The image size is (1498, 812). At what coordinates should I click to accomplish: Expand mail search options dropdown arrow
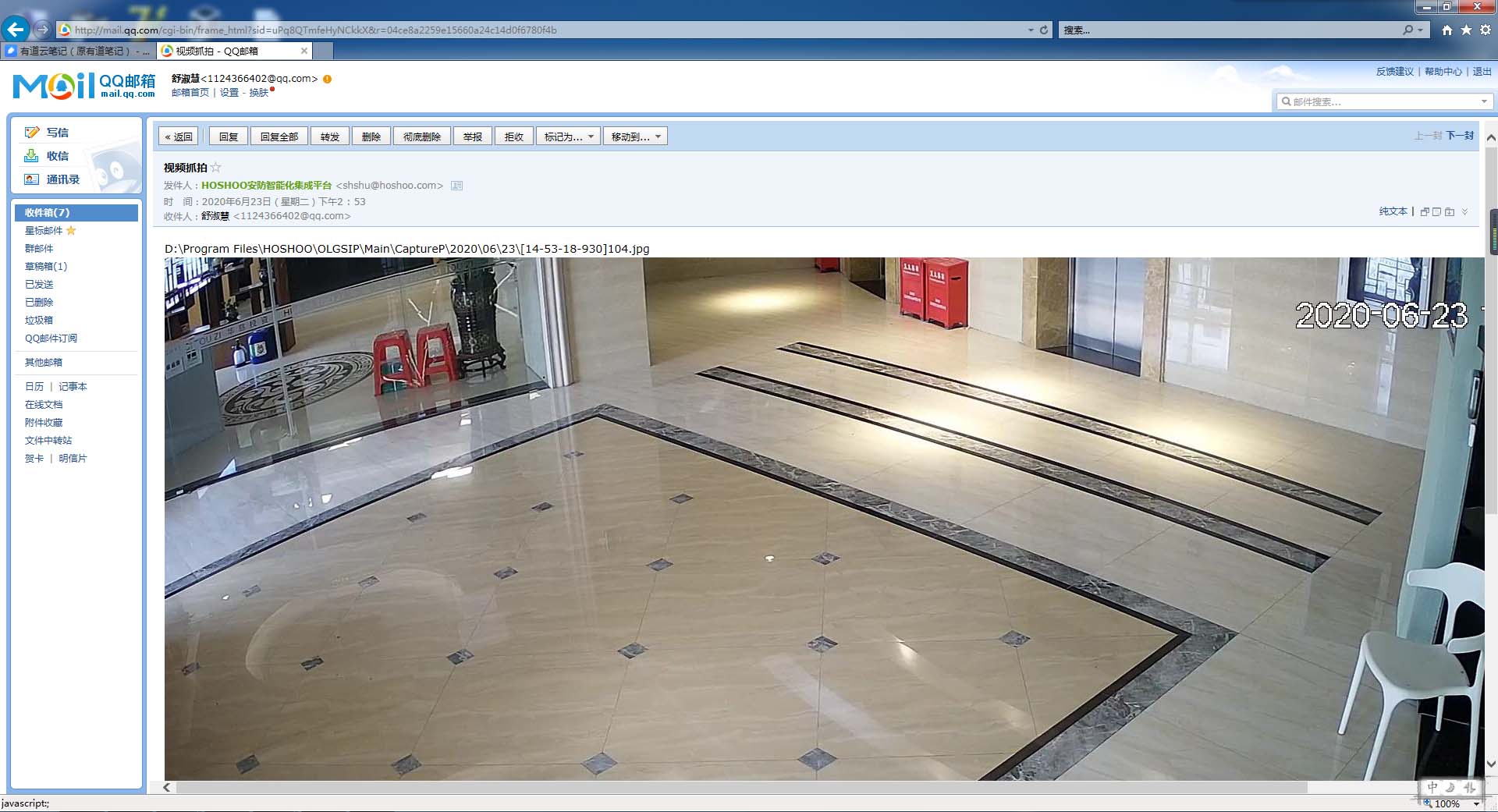1484,102
